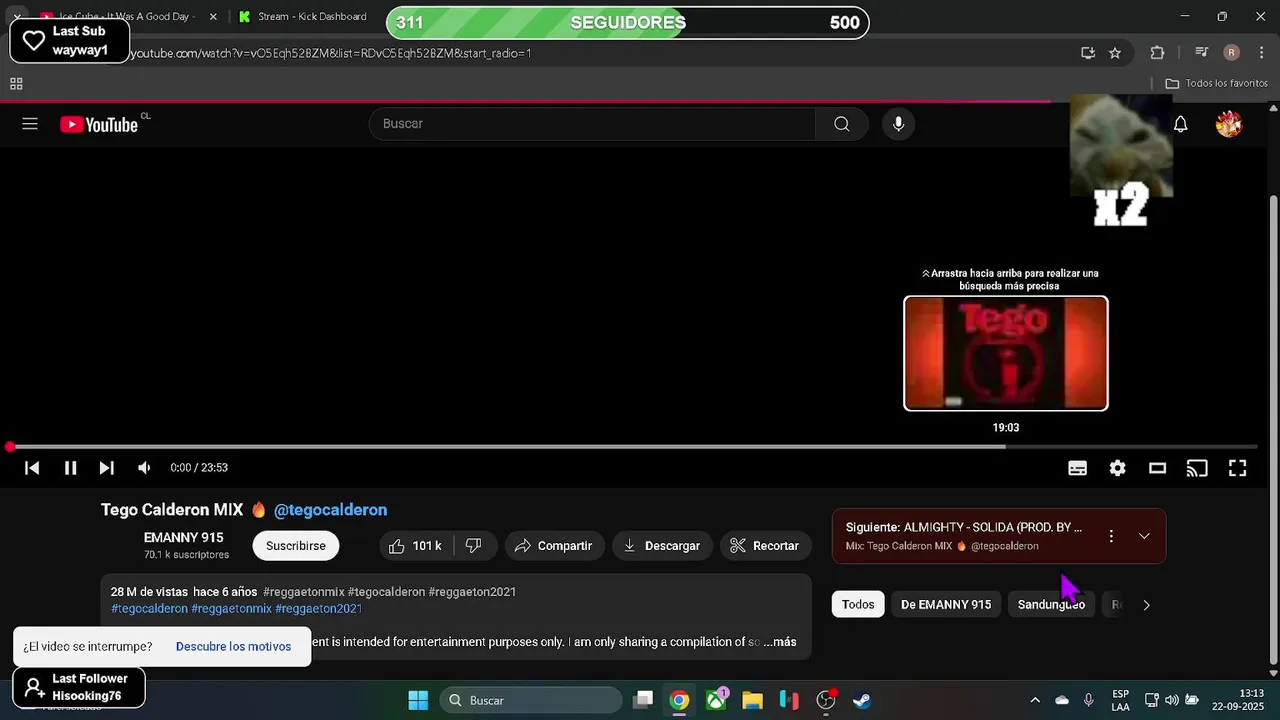Viewport: 1280px width, 720px height.
Task: Install or cast page icon in address bar
Action: coord(1088,53)
